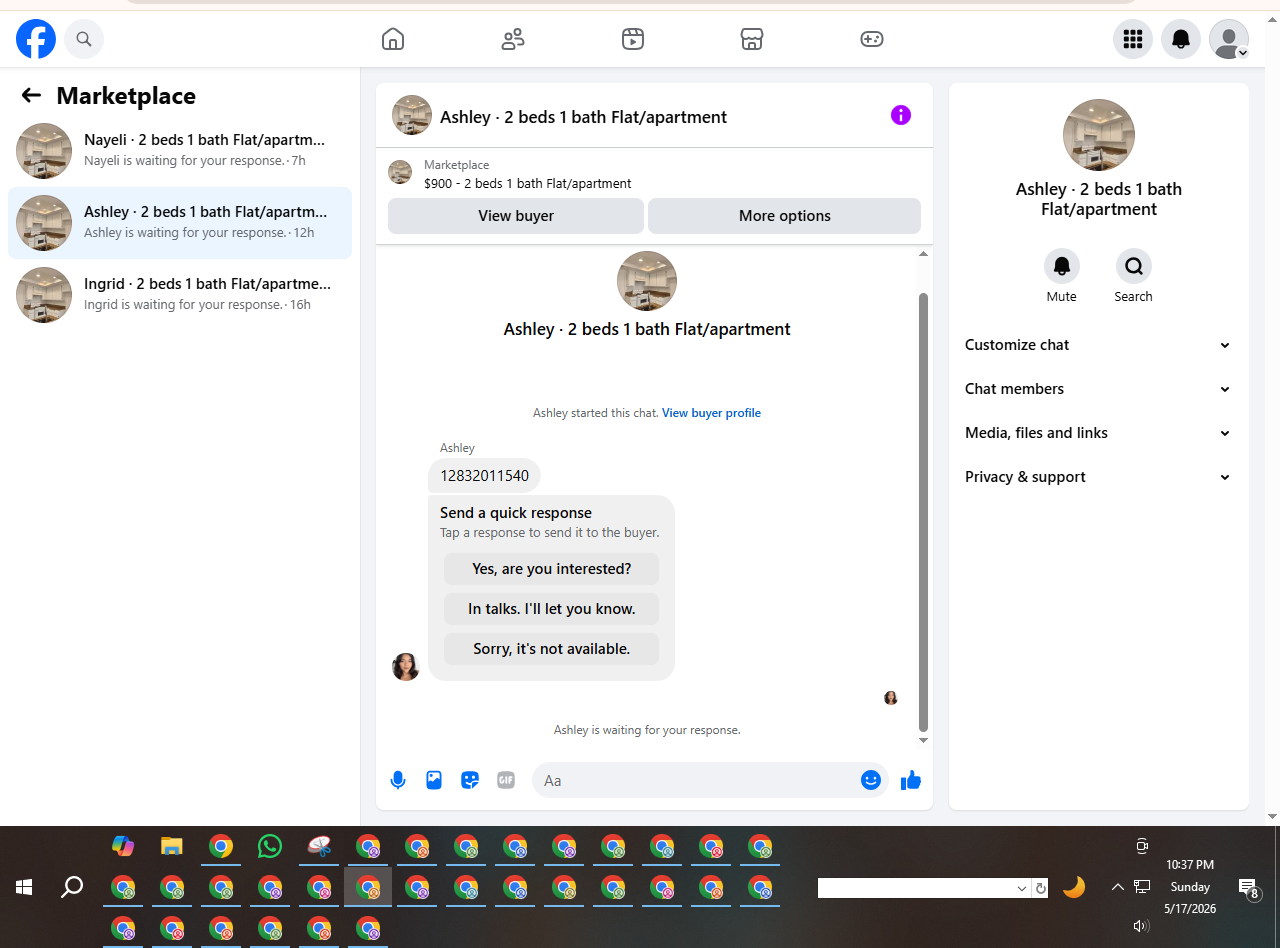Open Windows taskbar search
This screenshot has height=948, width=1280.
click(x=72, y=887)
